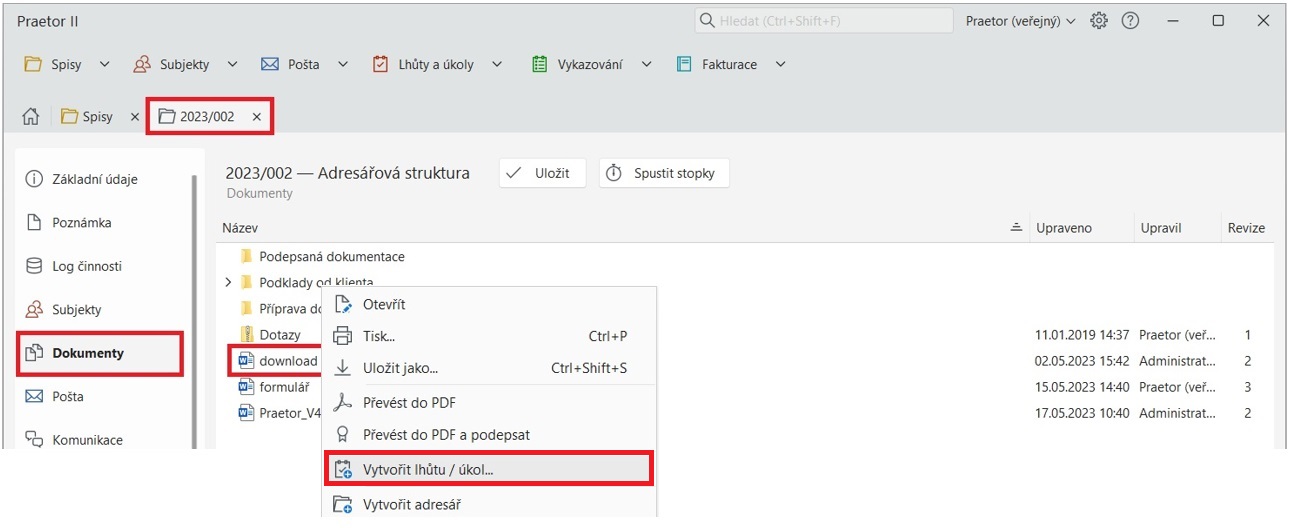Screen dimensions: 1290x528
Task: Open the Pošta toolbar menu
Action: coord(290,64)
